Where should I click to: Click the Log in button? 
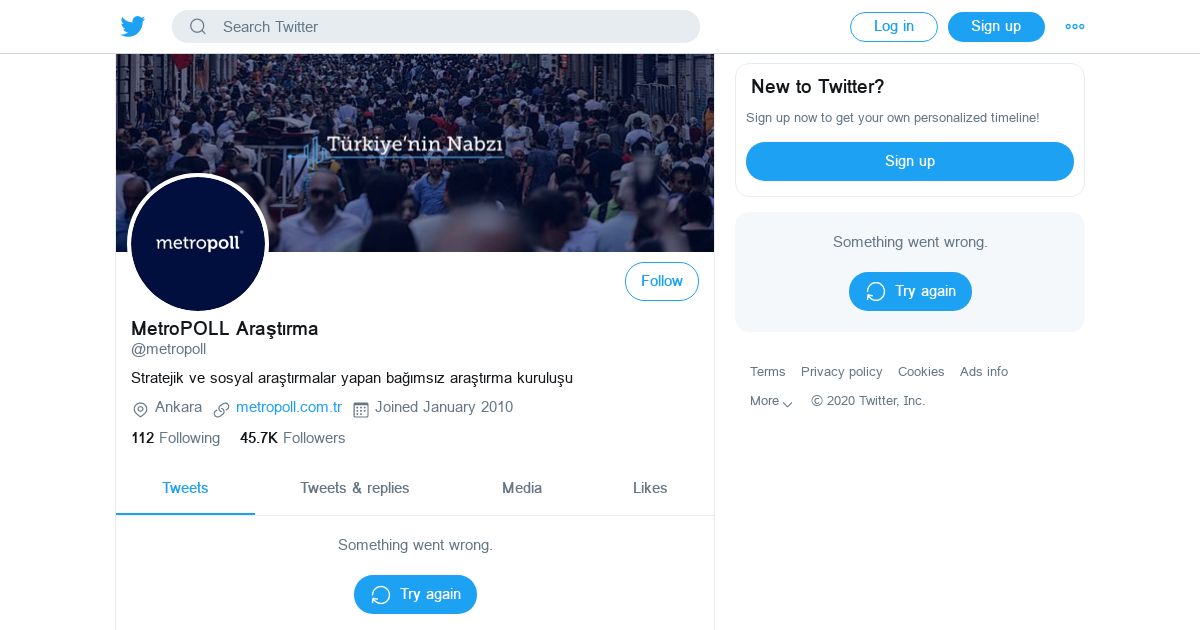click(893, 27)
